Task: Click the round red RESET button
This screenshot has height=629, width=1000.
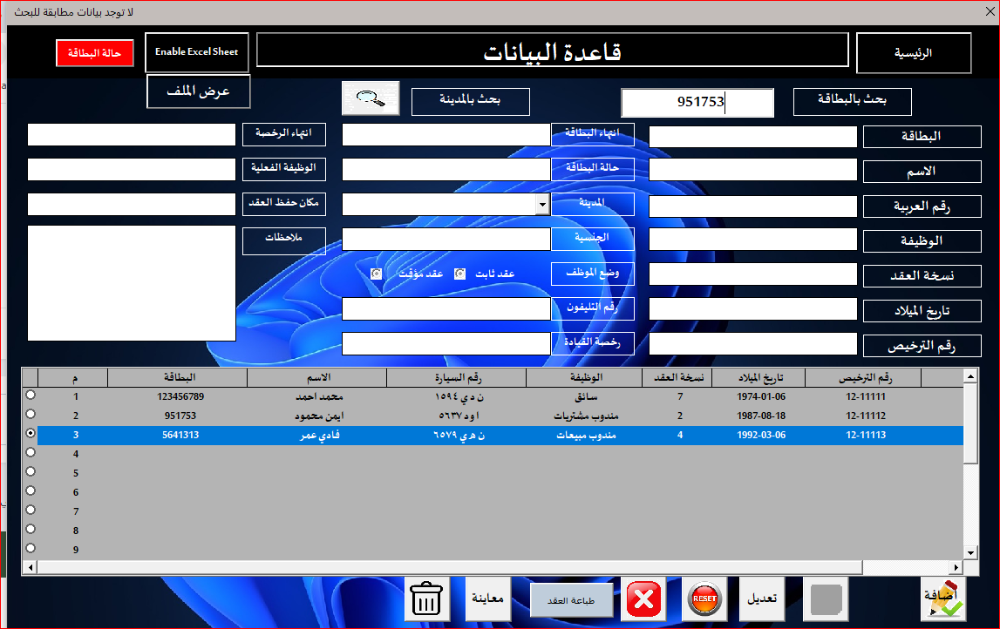Action: (704, 600)
